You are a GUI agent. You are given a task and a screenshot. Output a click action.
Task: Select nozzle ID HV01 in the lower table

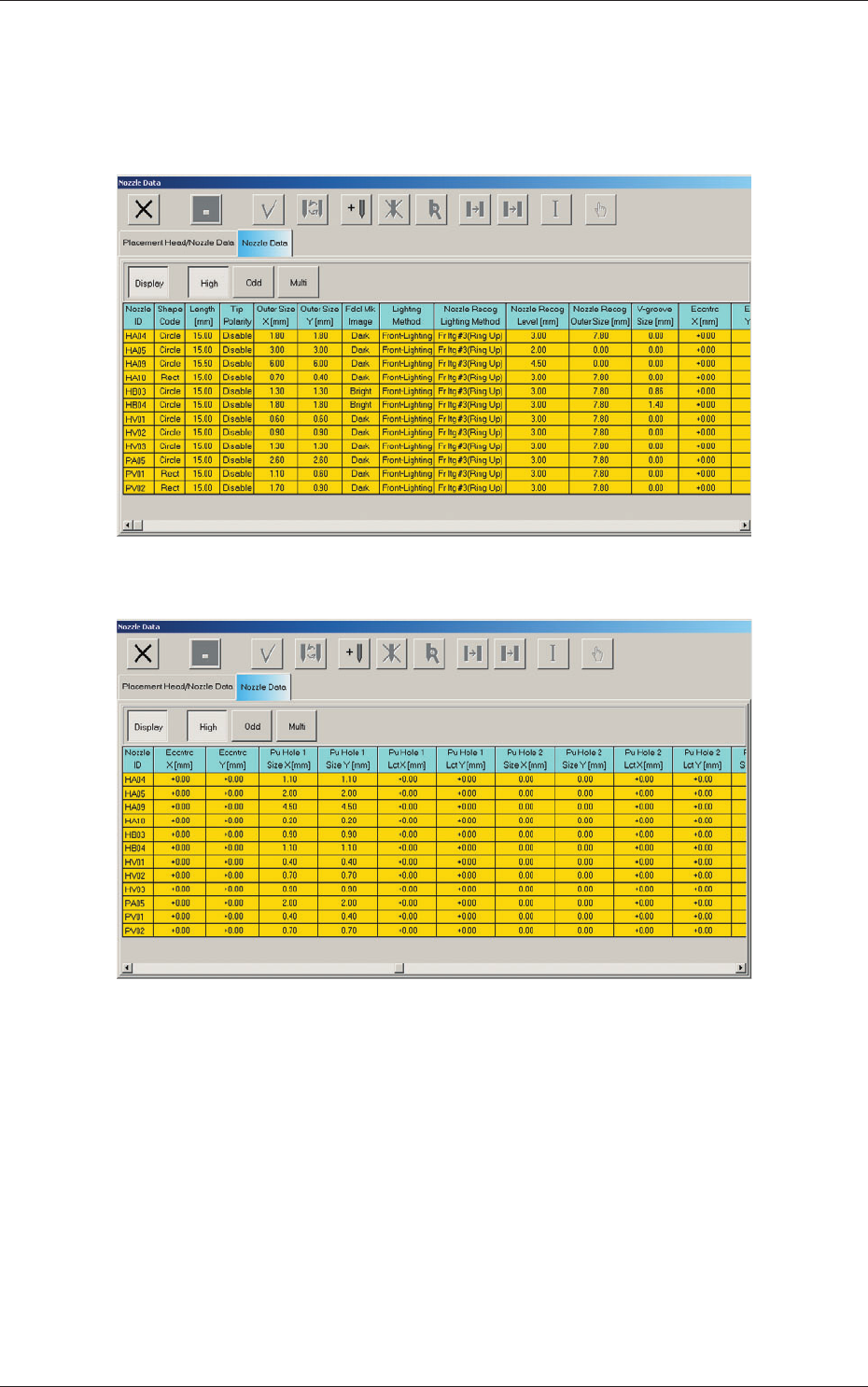(x=137, y=862)
